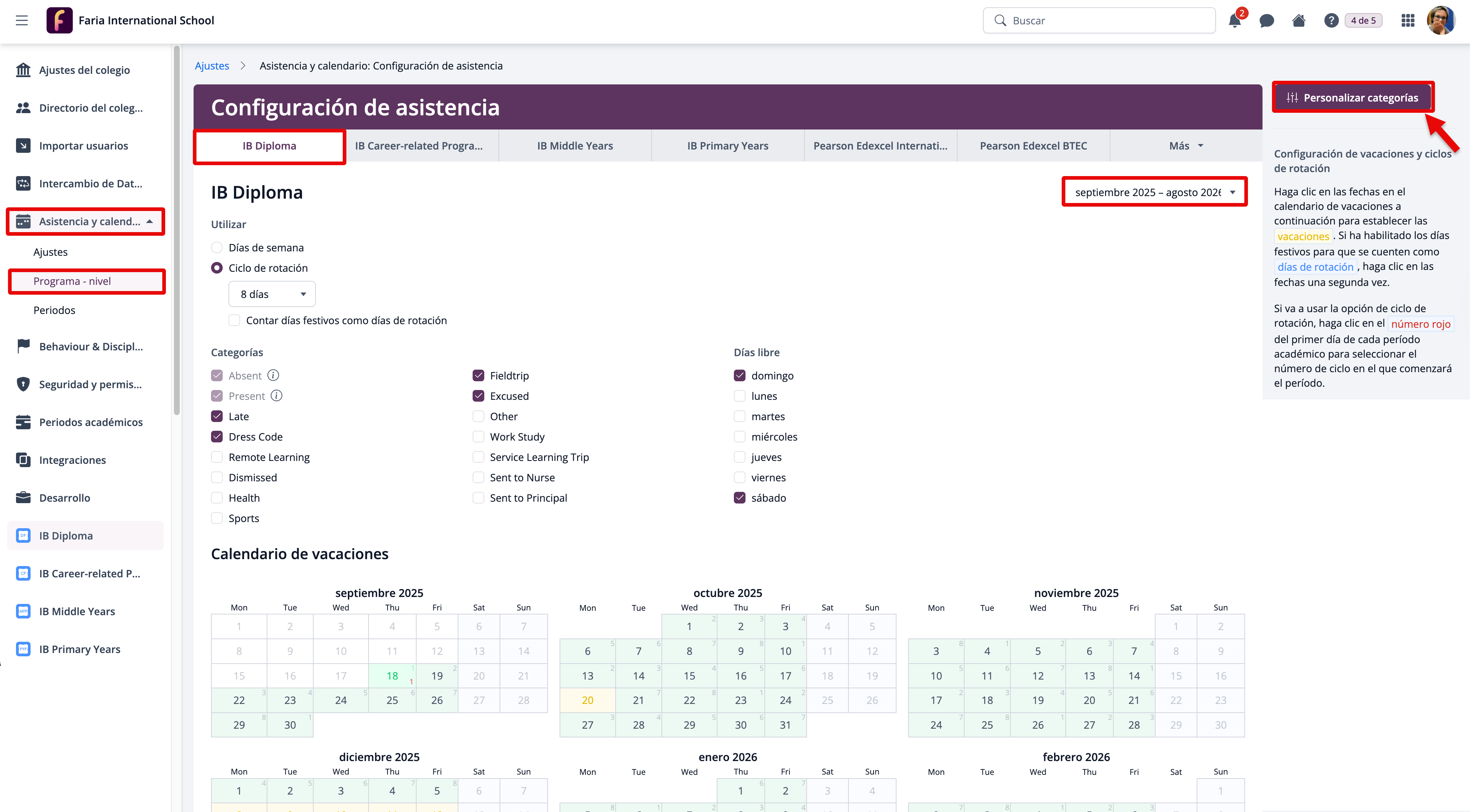Click the home icon in top bar
The height and width of the screenshot is (812, 1475).
point(1299,21)
